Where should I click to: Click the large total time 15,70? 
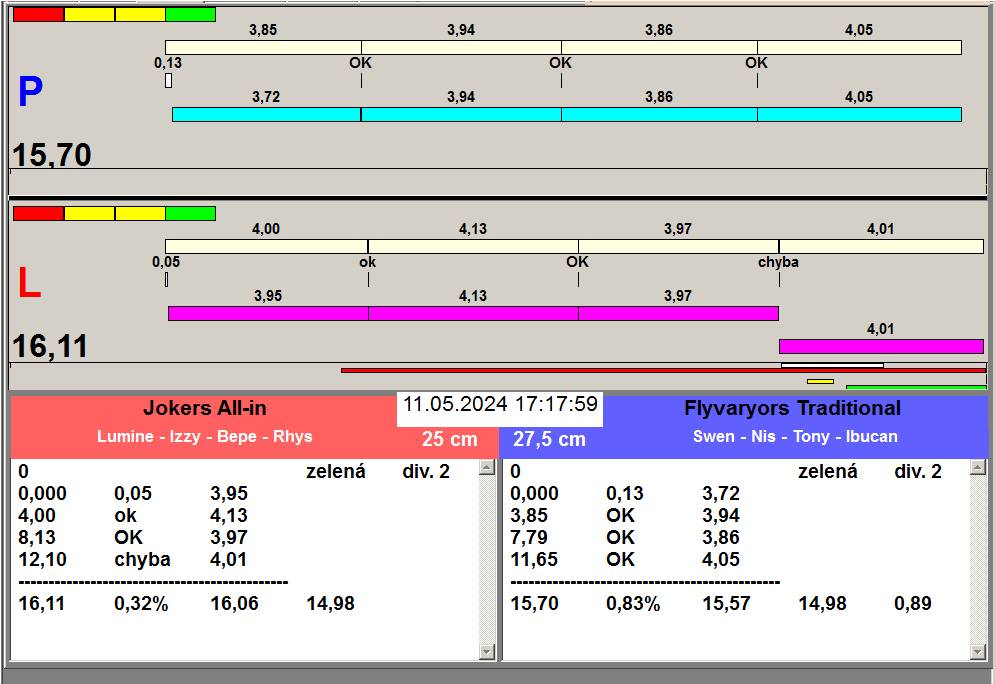pos(52,154)
